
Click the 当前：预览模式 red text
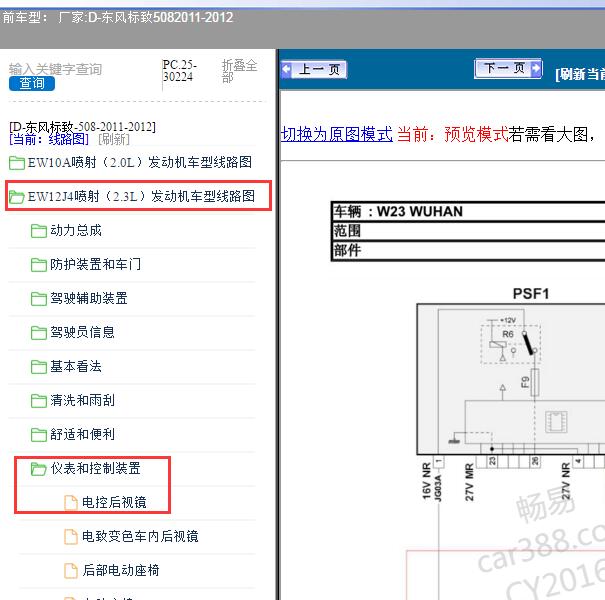click(x=453, y=134)
